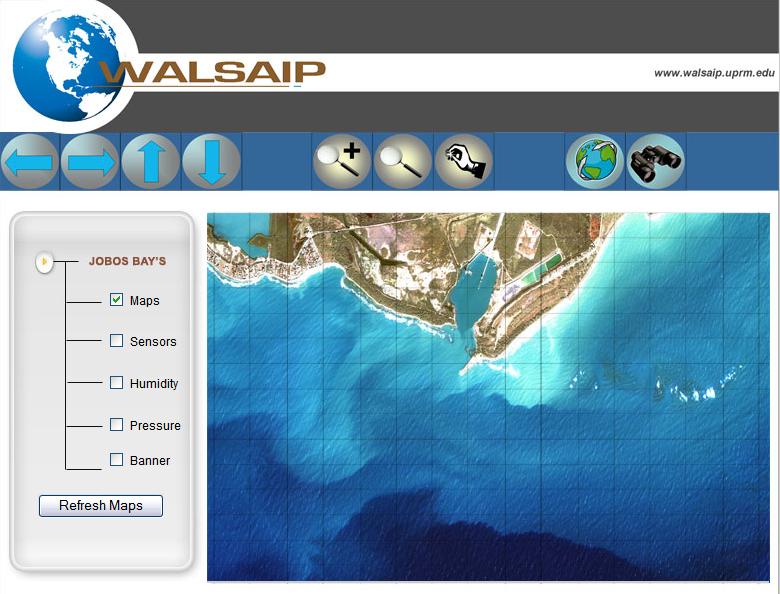Pan the map left with the left arrow

[x=30, y=161]
